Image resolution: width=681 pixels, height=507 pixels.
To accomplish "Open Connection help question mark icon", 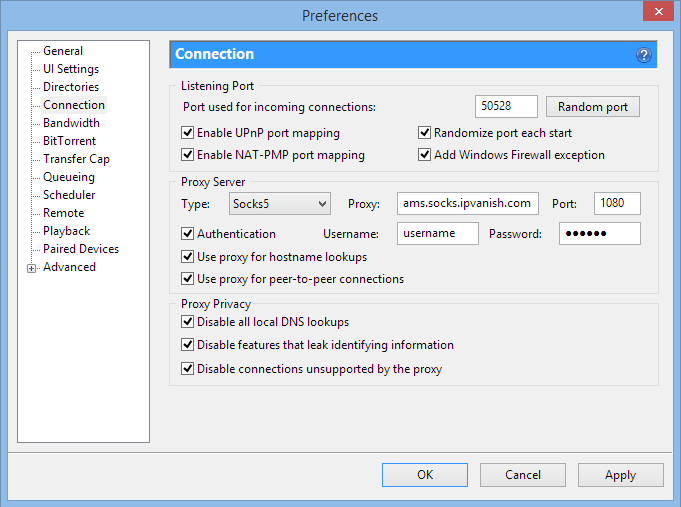I will tap(644, 55).
